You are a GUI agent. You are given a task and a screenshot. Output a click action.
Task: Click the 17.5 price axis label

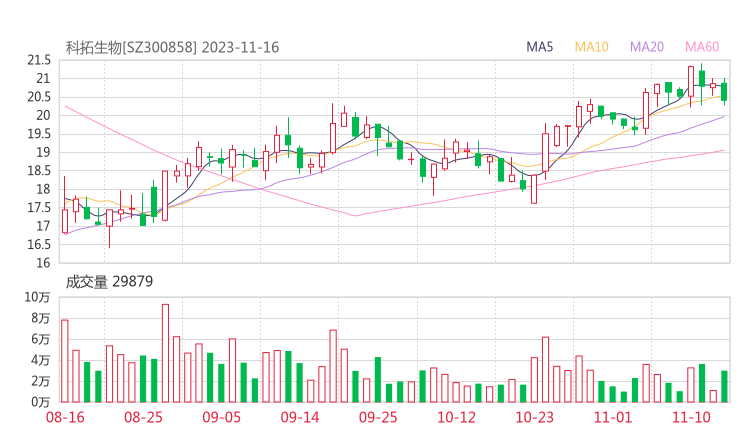click(39, 207)
